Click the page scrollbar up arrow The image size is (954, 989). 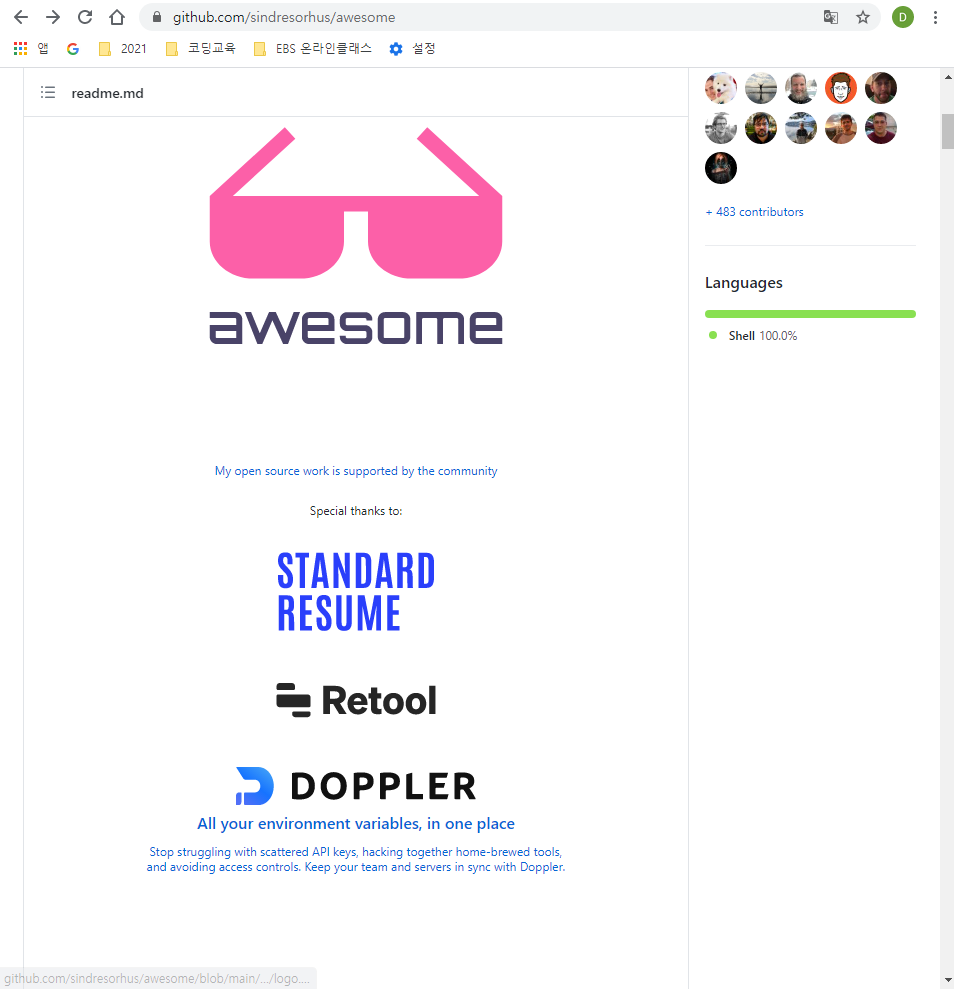click(x=948, y=77)
